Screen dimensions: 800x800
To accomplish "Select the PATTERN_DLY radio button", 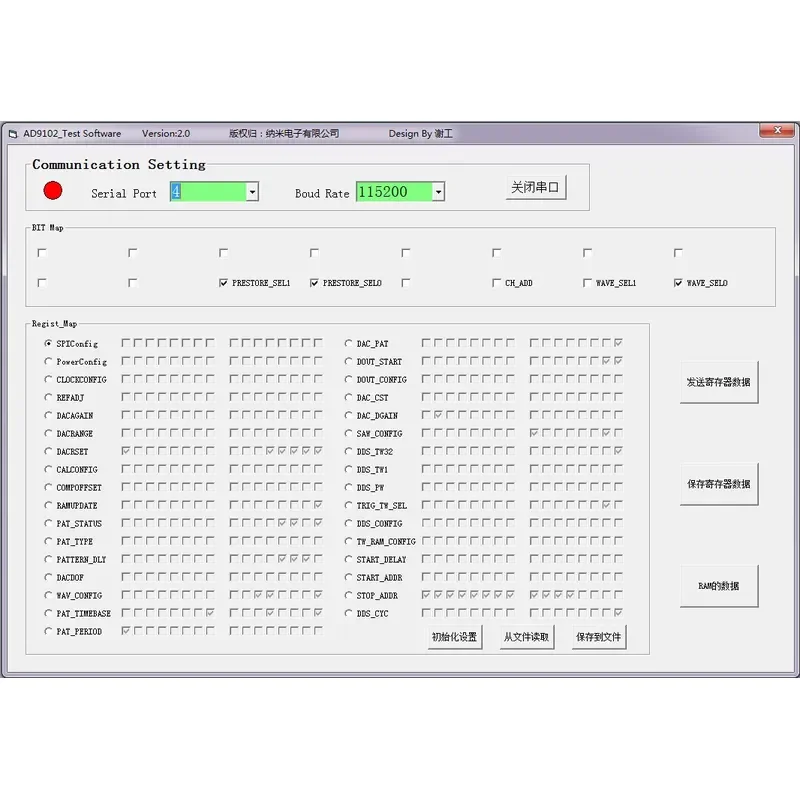I will (48, 559).
